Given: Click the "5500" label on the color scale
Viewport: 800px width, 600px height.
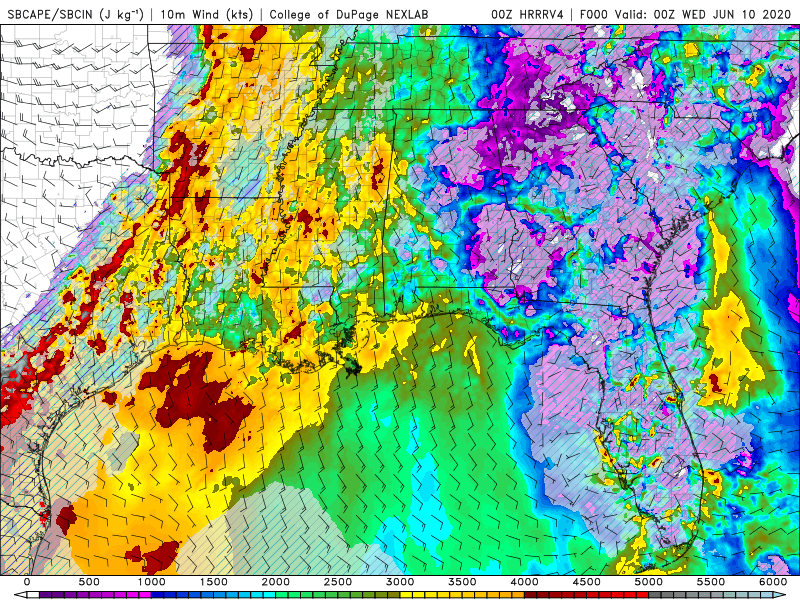Looking at the screenshot, I should point(711,582).
